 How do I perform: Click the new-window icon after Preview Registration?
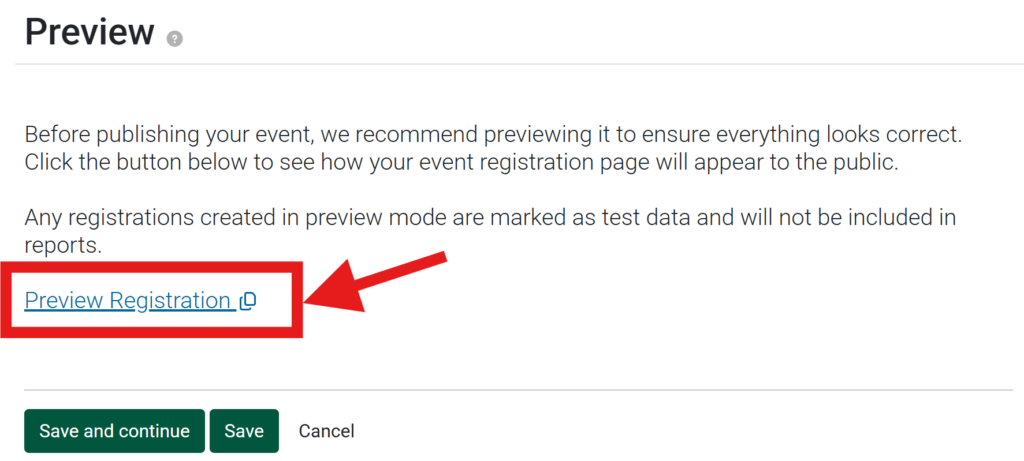click(x=247, y=301)
